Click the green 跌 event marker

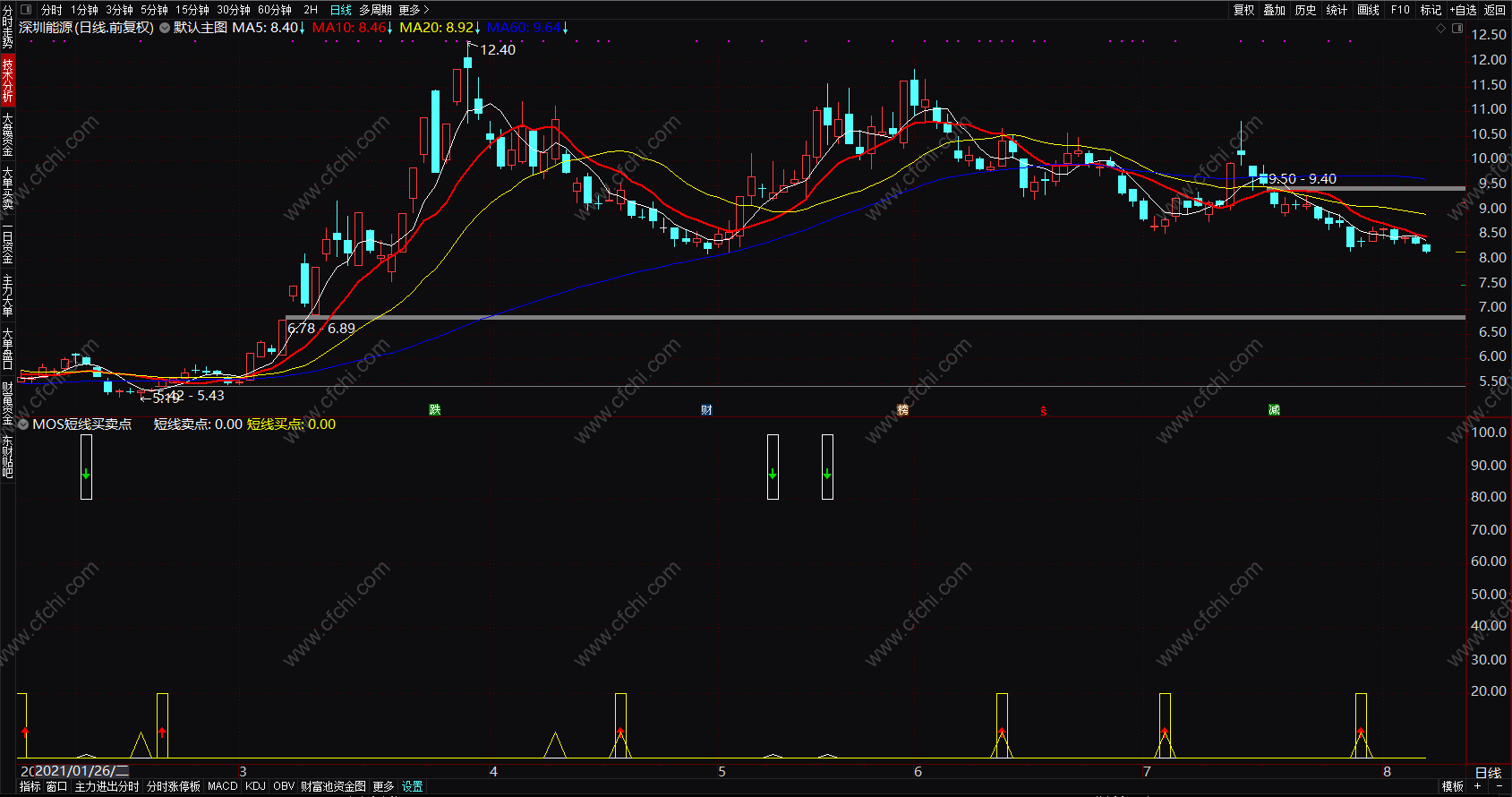tap(435, 409)
